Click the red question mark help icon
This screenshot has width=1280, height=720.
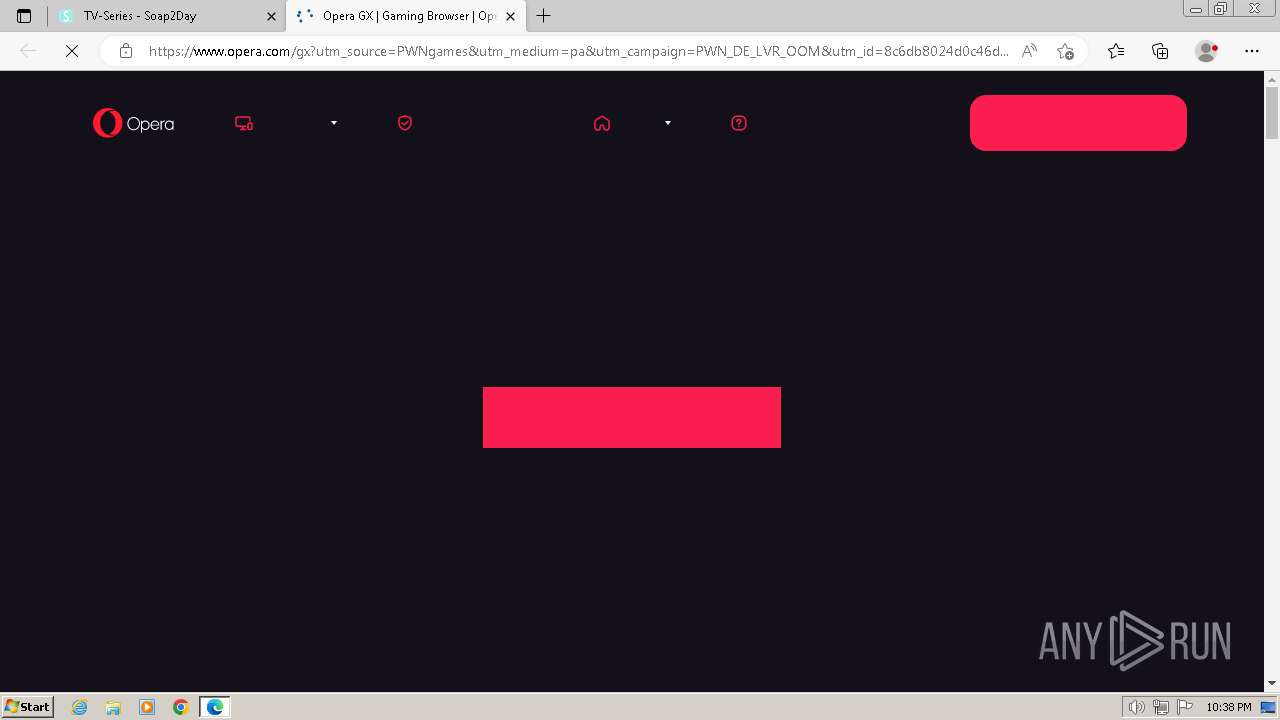pyautogui.click(x=739, y=123)
